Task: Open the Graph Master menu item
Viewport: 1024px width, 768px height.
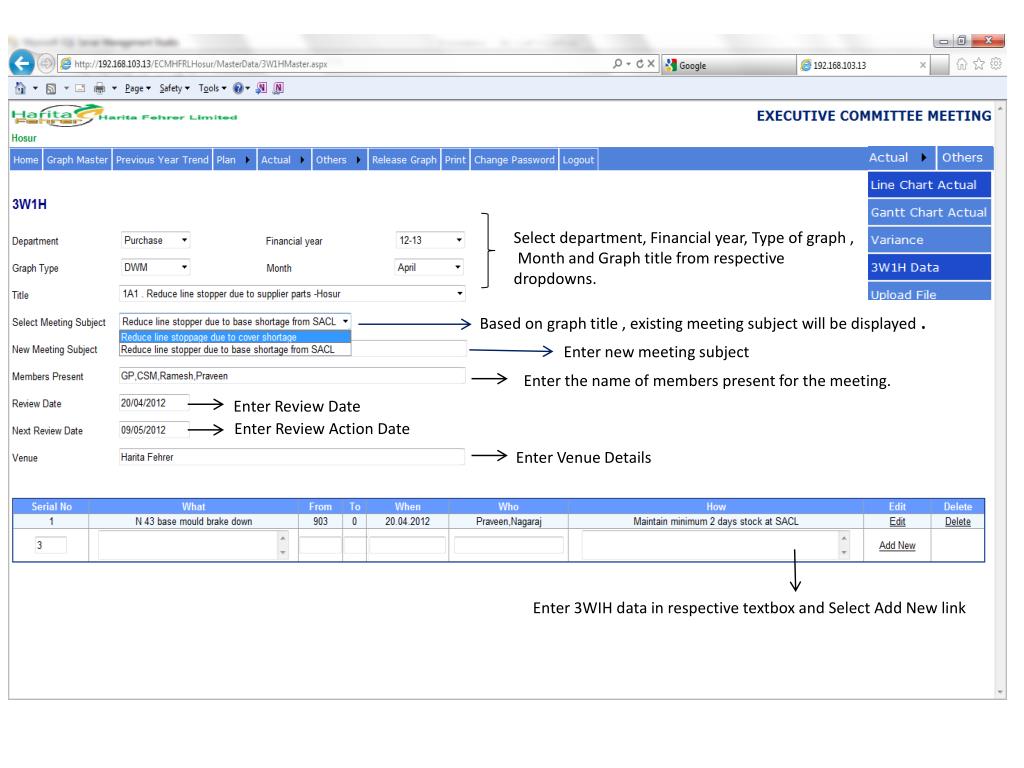Action: [76, 158]
